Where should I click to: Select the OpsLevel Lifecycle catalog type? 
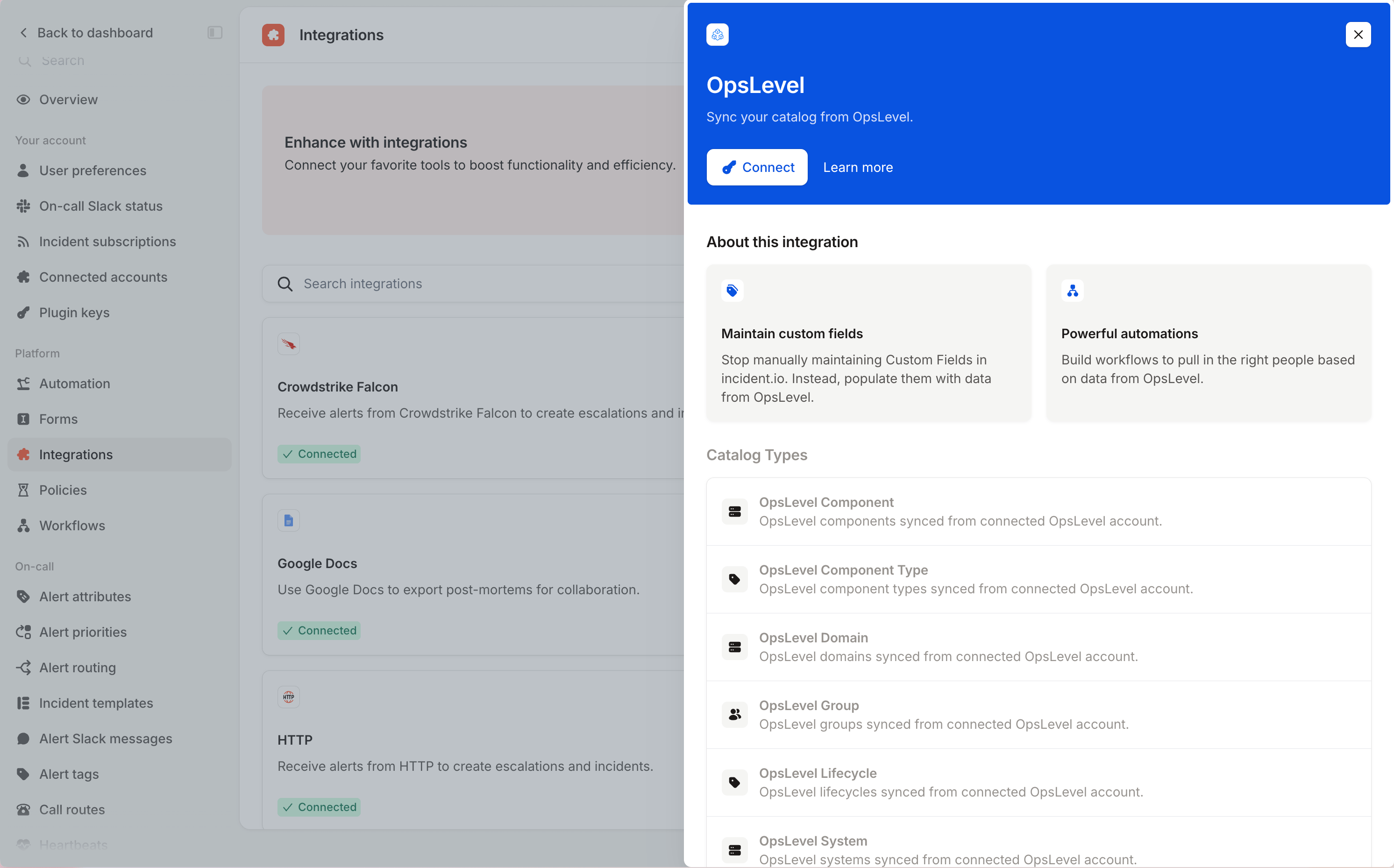pyautogui.click(x=1039, y=783)
